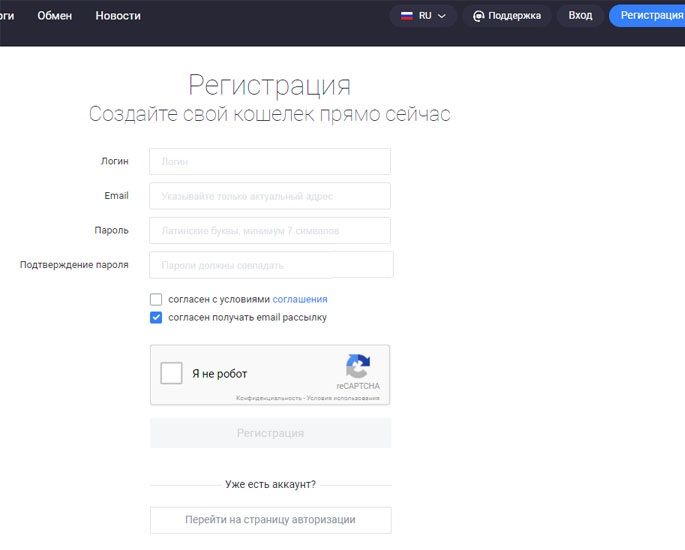The width and height of the screenshot is (685, 550).
Task: Click the Логин field label
Action: tap(115, 161)
